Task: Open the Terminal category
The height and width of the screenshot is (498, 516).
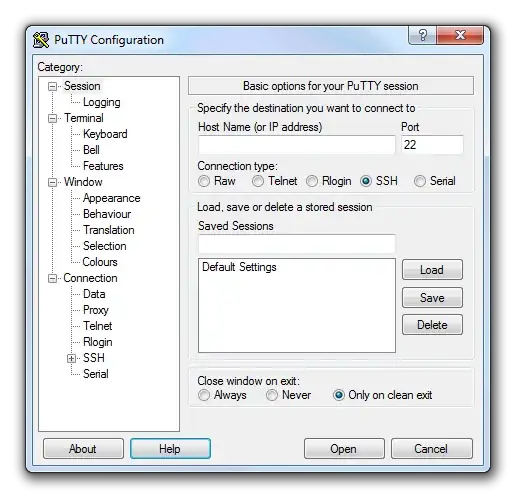Action: (84, 118)
